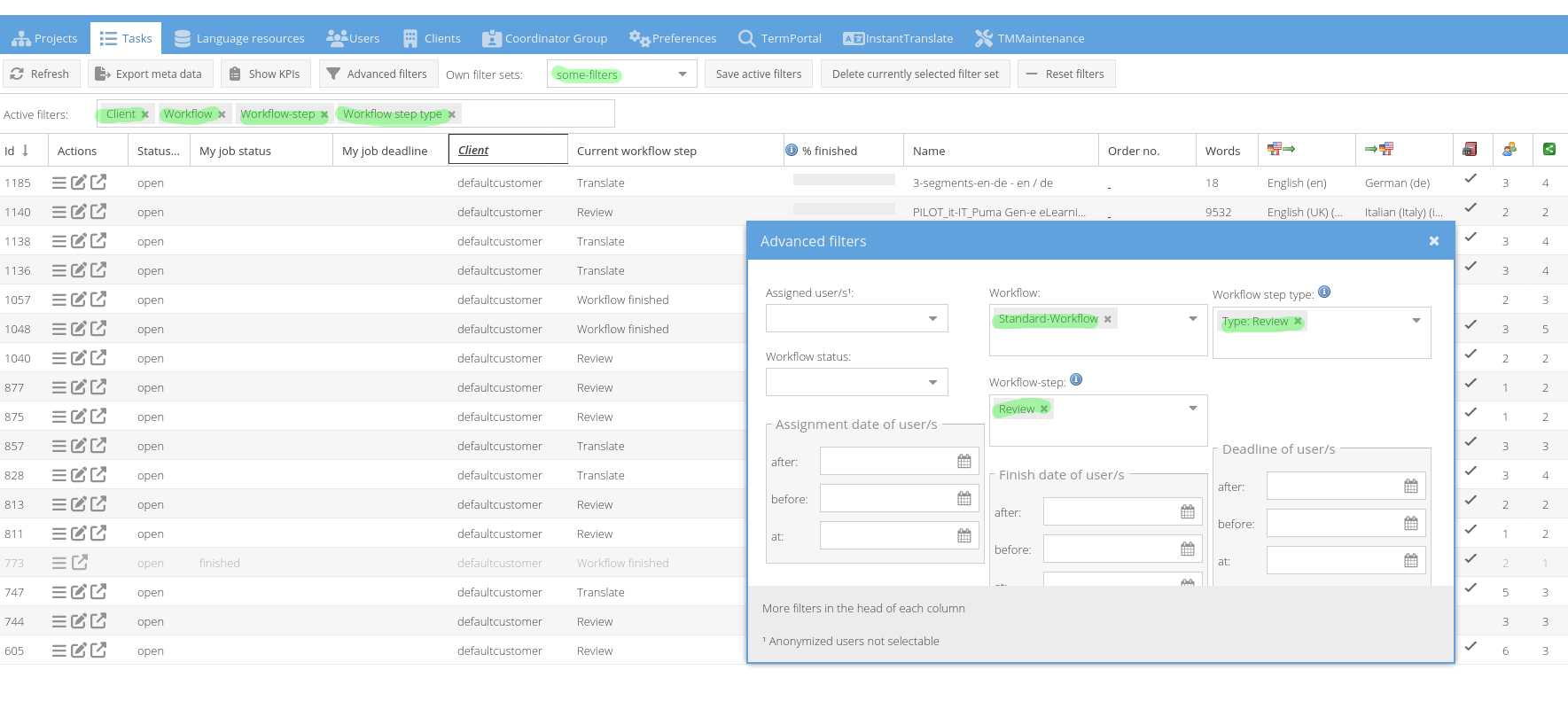The image size is (1568, 709).
Task: Expand the Assigned user/s dropdown
Action: tap(932, 319)
